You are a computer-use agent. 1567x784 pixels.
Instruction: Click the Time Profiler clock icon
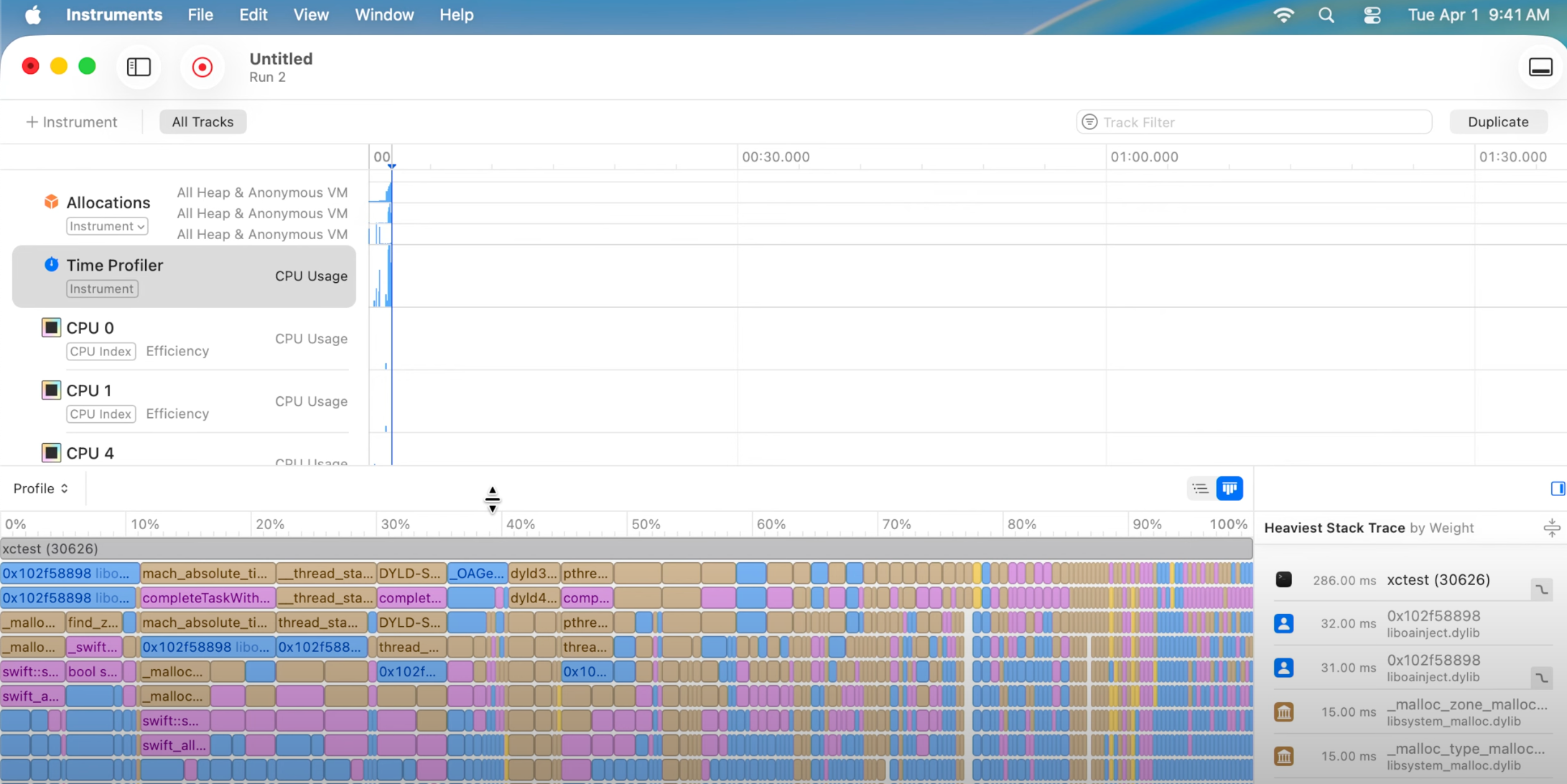(x=51, y=264)
